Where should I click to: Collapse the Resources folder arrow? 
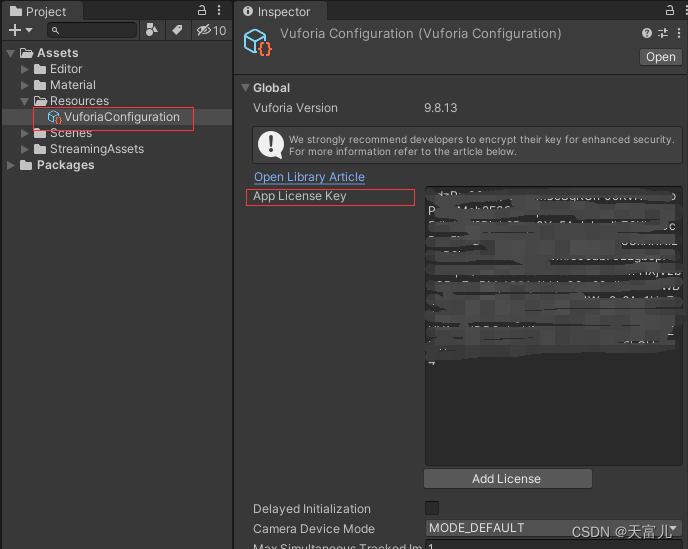[25, 101]
